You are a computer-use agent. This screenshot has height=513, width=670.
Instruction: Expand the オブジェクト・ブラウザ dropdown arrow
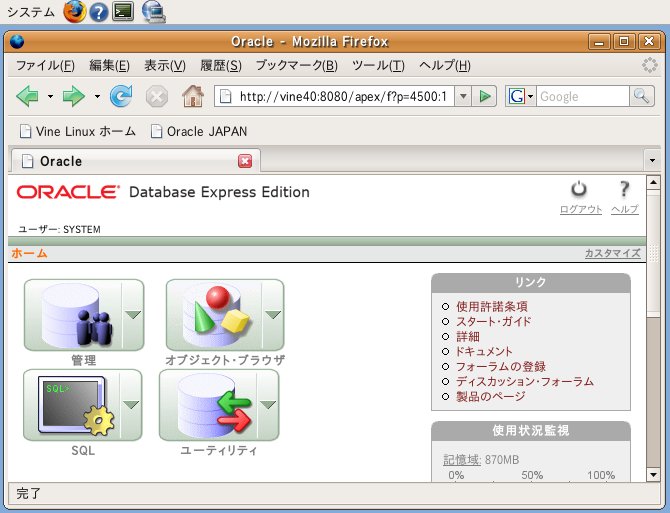tap(273, 315)
